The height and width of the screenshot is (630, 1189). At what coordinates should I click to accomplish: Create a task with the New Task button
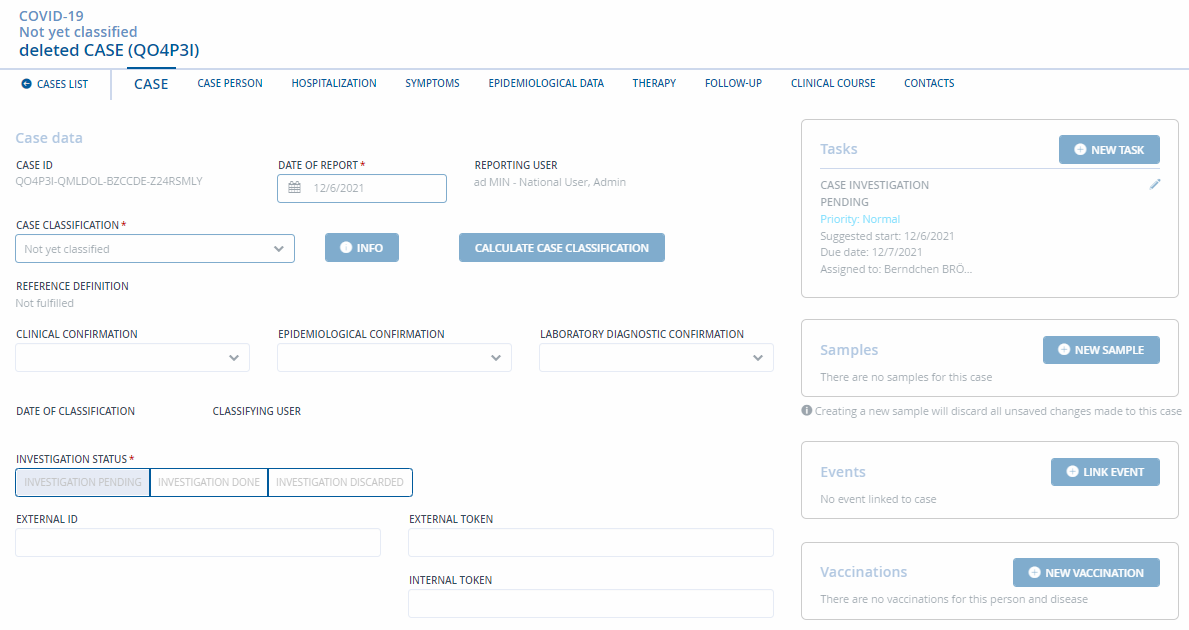(1109, 149)
